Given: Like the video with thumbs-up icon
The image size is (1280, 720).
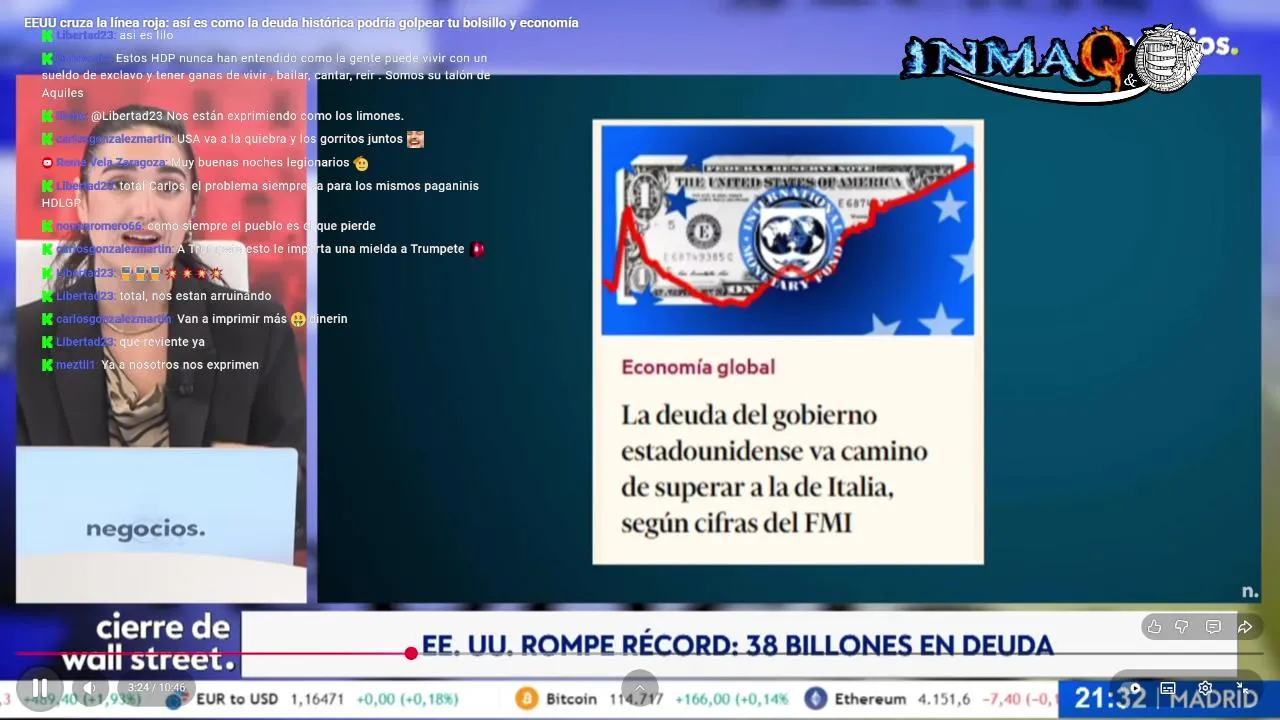Looking at the screenshot, I should [1154, 627].
